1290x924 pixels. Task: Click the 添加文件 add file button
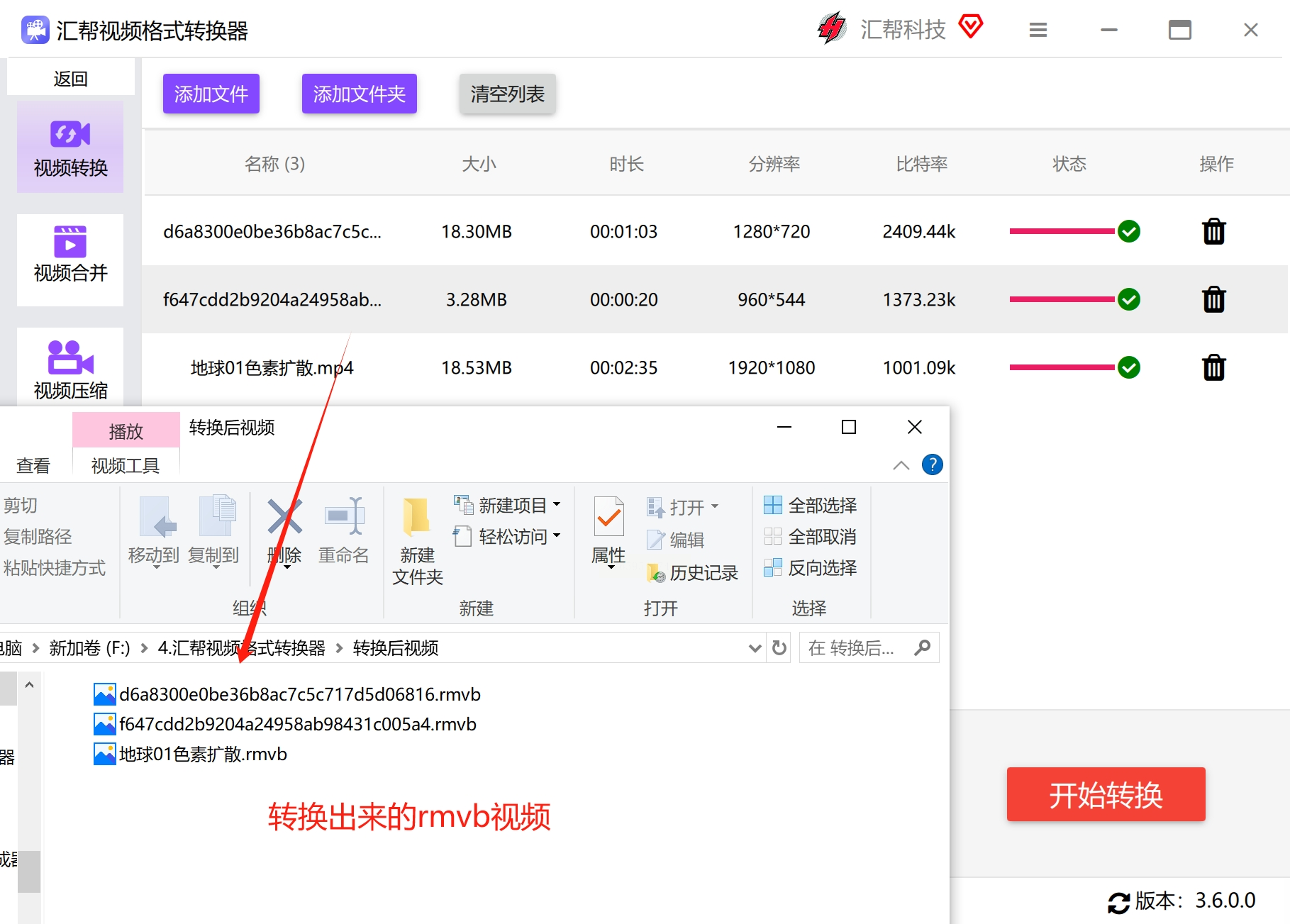211,94
